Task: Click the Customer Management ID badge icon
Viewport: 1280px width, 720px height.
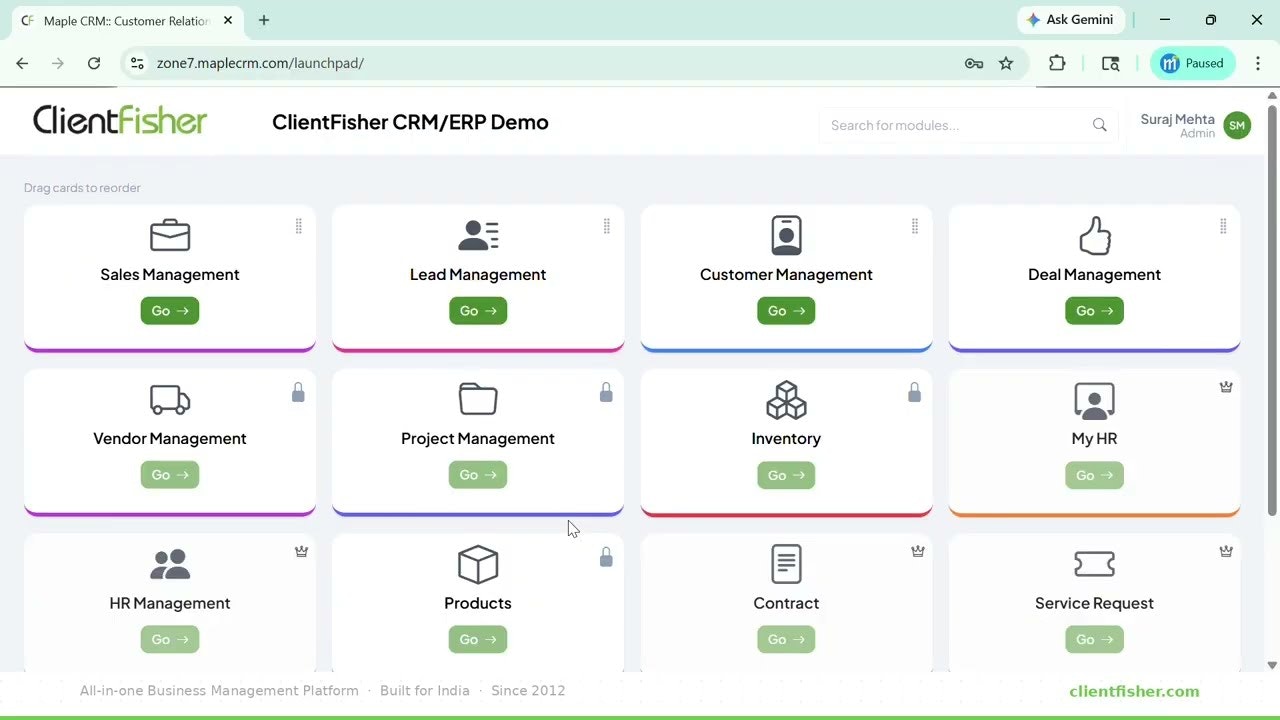Action: point(786,236)
